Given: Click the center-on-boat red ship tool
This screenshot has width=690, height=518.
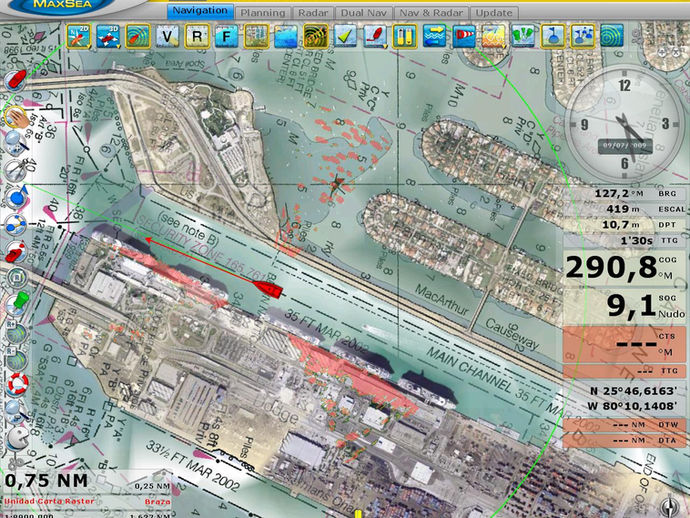Looking at the screenshot, I should [16, 81].
